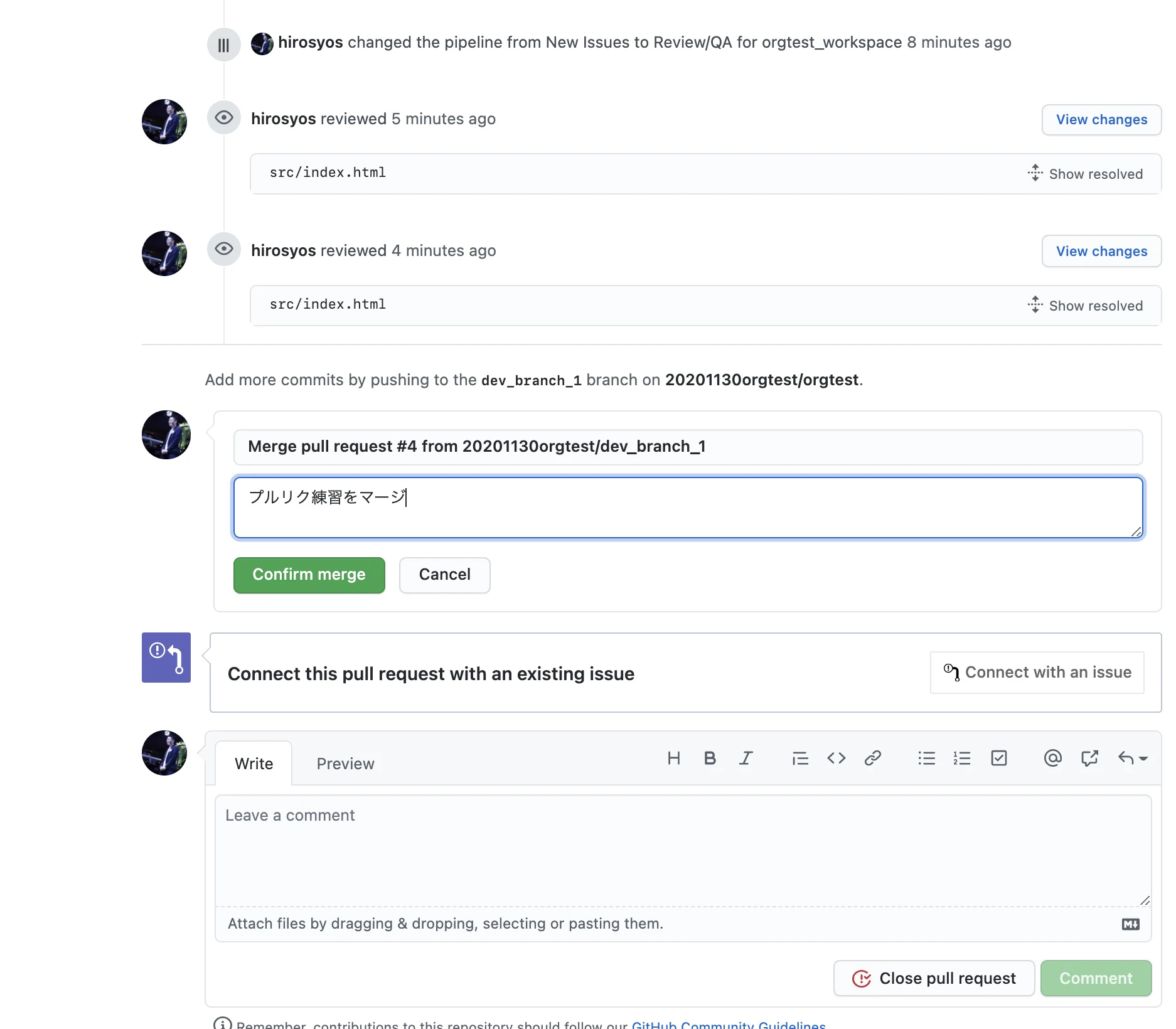
Task: Open GitHub Community Guidelines link
Action: (x=729, y=1024)
